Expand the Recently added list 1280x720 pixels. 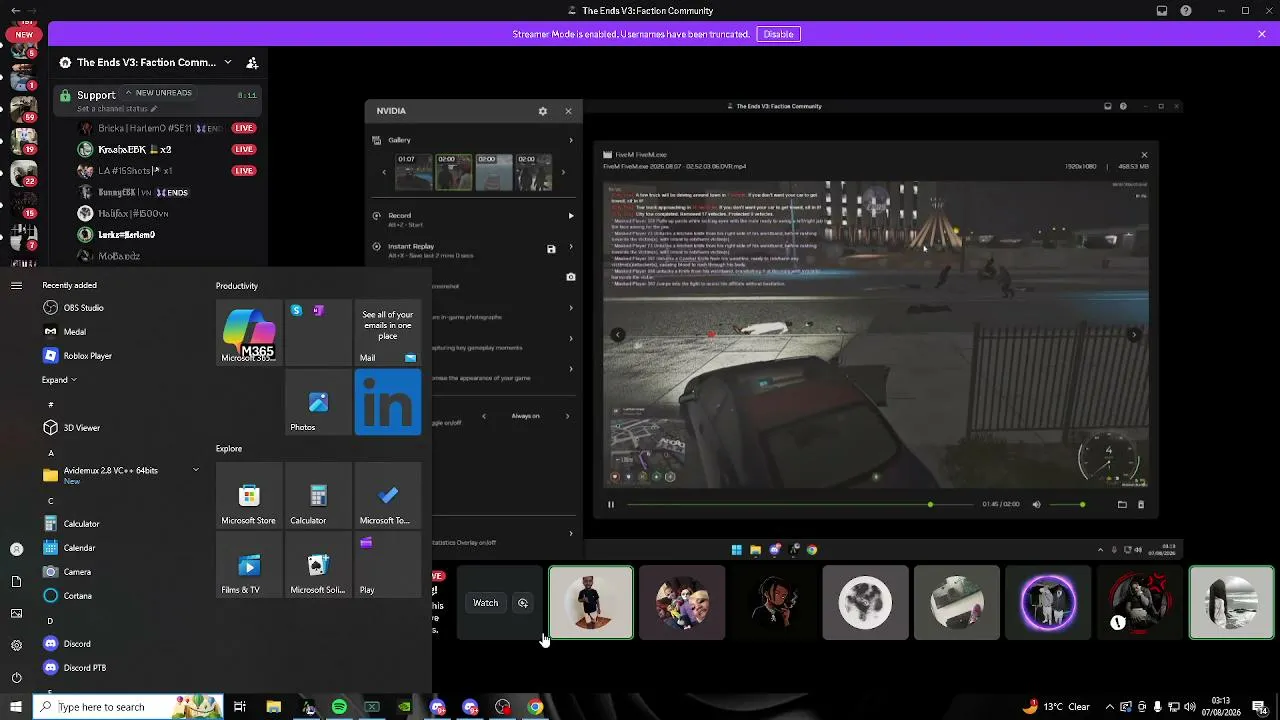coord(59,380)
